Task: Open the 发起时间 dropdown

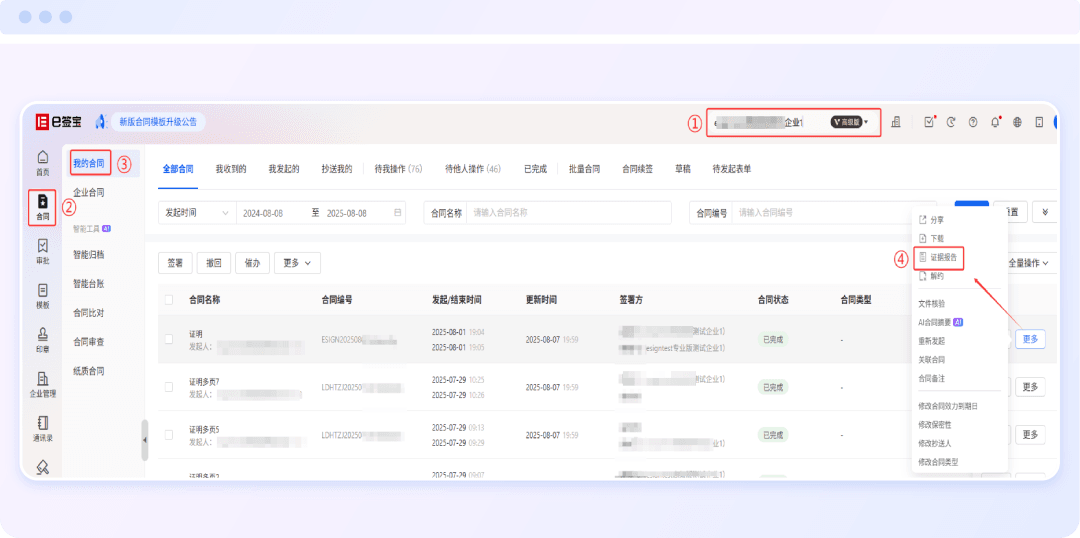Action: pos(197,213)
